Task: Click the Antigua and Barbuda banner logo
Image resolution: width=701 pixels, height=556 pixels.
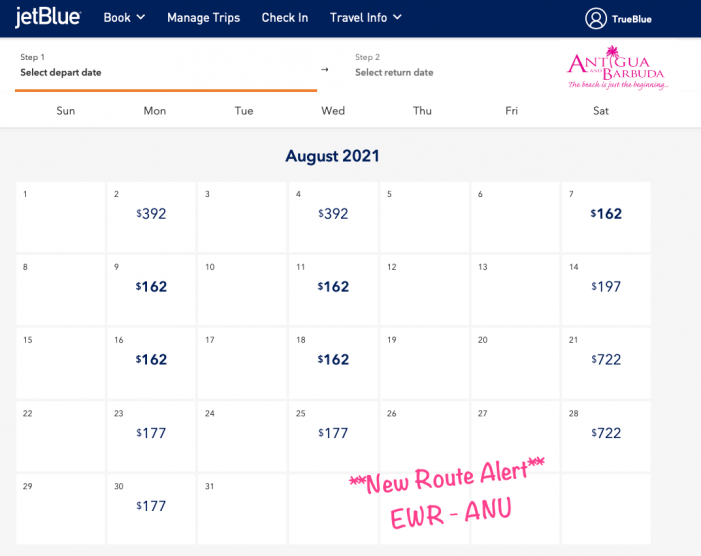Action: coord(617,70)
